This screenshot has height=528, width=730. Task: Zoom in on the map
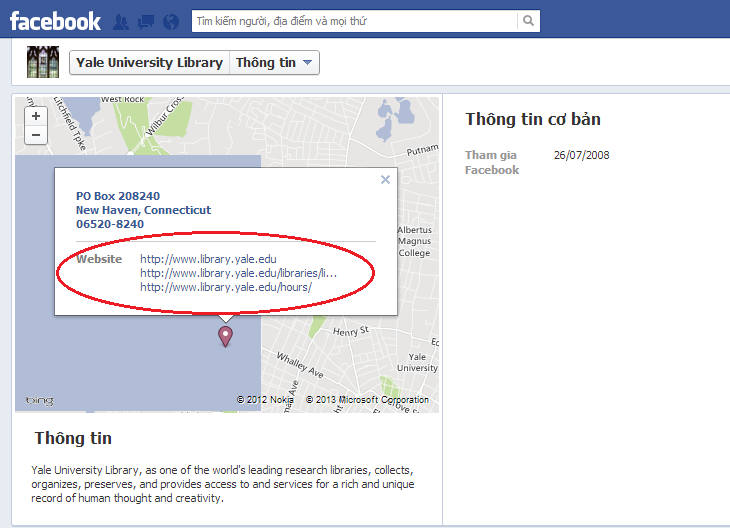point(36,116)
